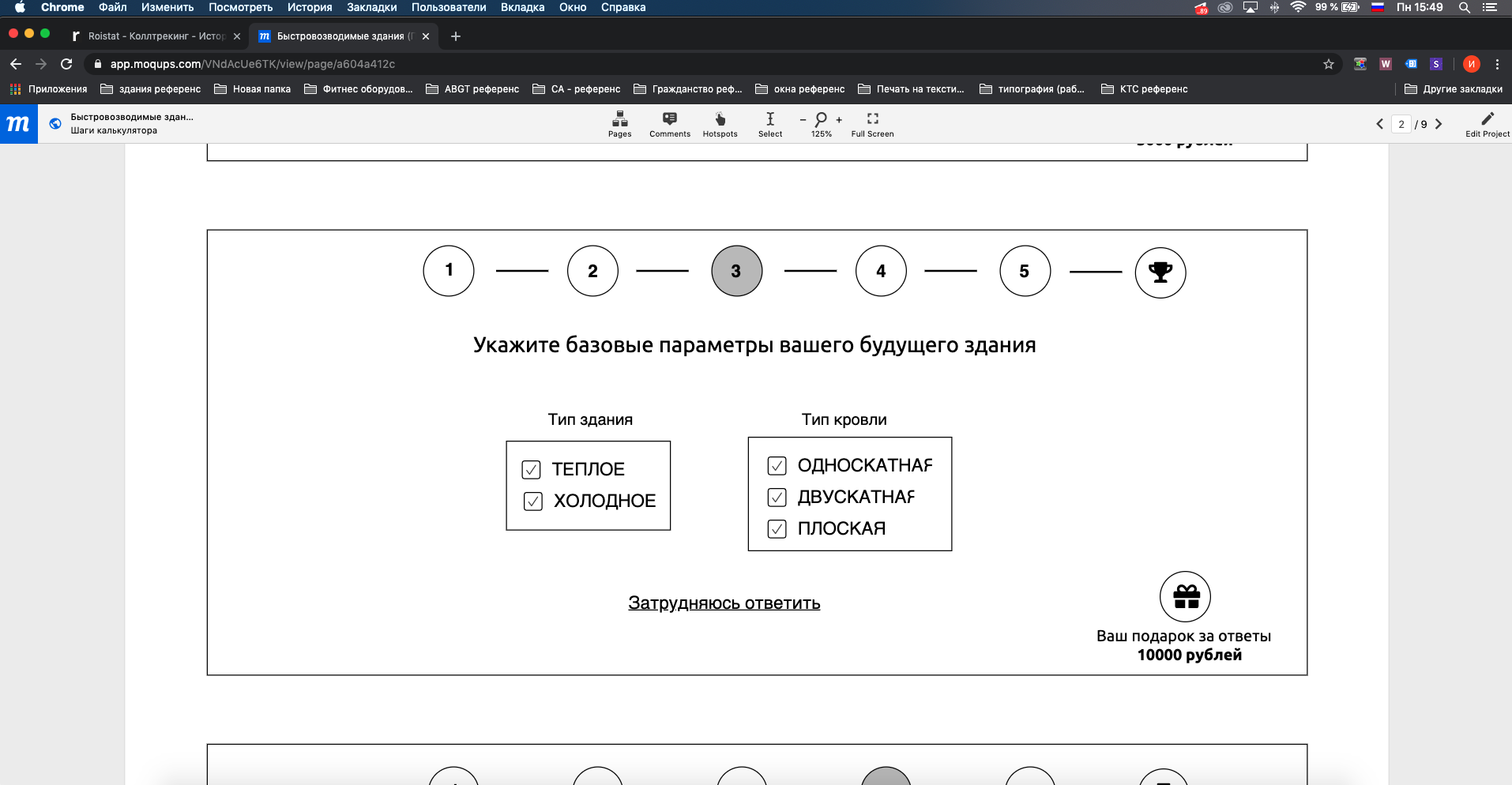
Task: Open Новая папка bookmark folder
Action: tap(252, 89)
